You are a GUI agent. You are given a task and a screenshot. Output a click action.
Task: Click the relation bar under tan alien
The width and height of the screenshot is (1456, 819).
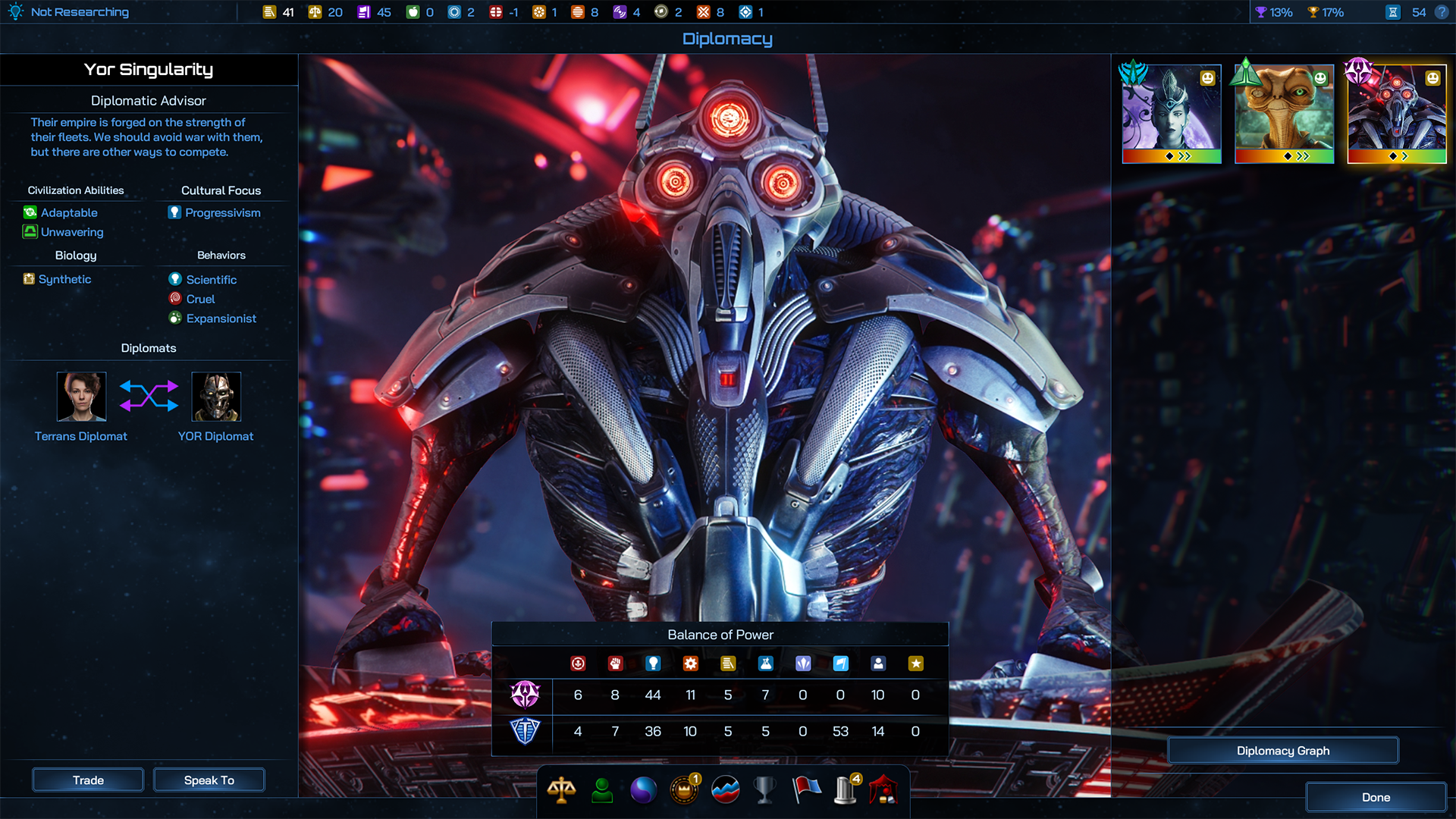coord(1284,156)
